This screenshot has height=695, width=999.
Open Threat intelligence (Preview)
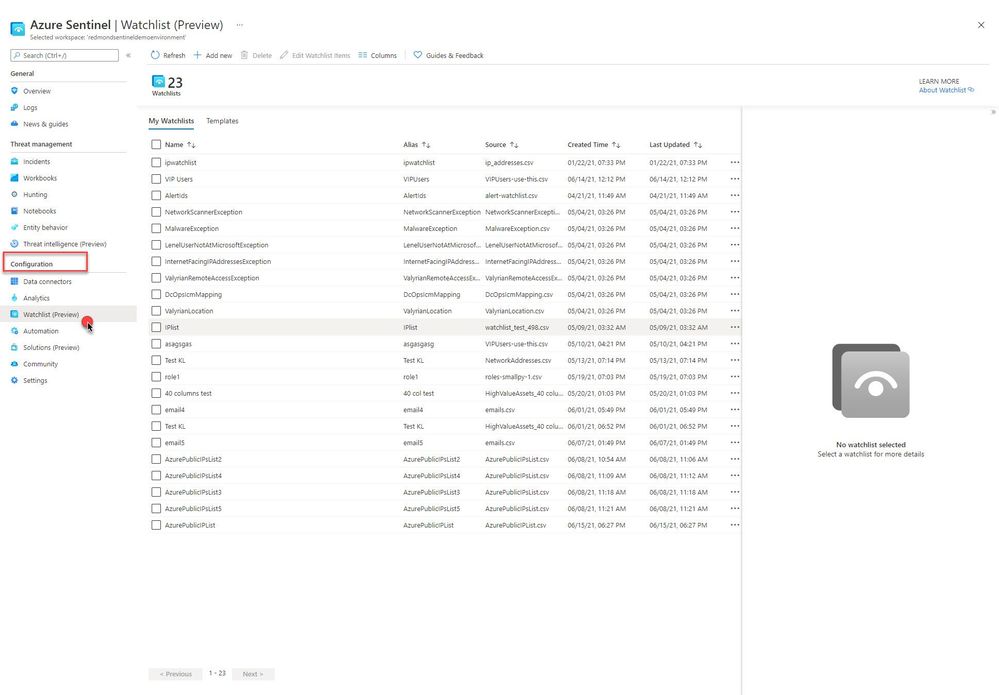(x=64, y=244)
